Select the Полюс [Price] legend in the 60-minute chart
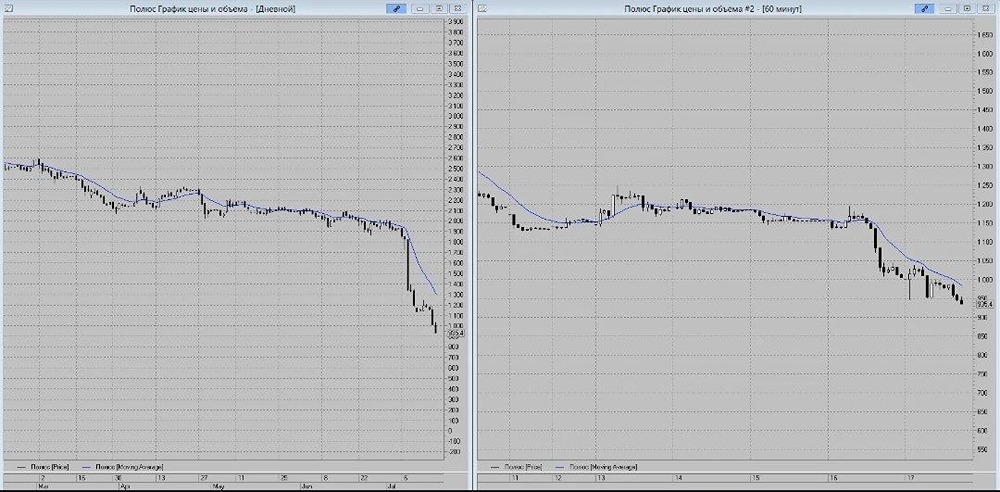Viewport: 1000px width, 492px height. tap(515, 467)
